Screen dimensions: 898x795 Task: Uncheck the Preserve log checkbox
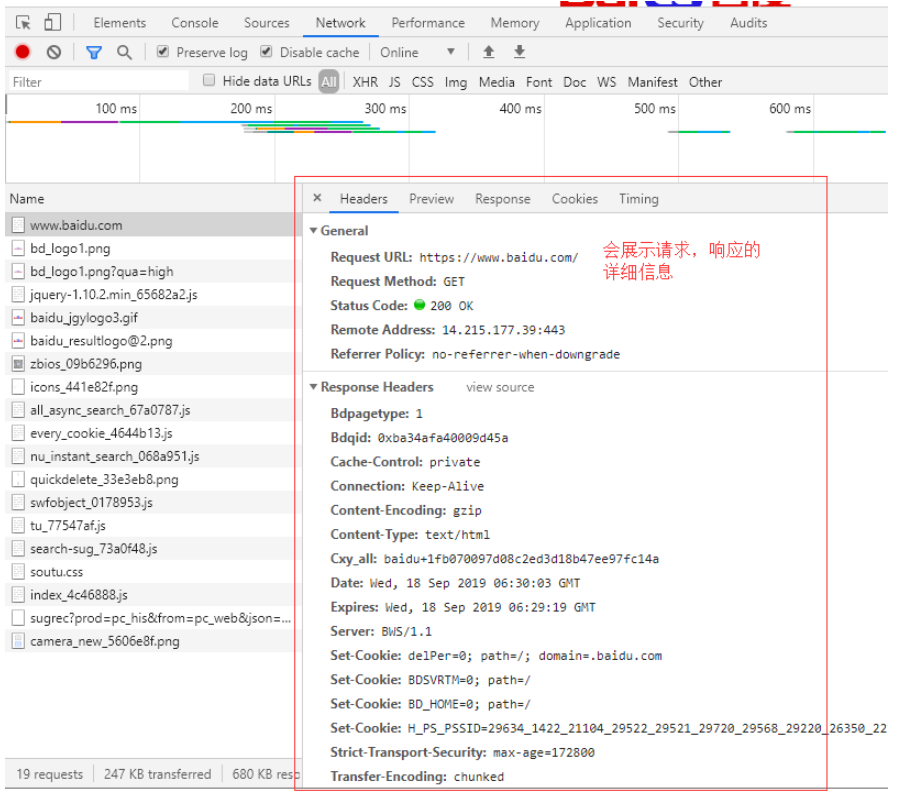coord(163,52)
